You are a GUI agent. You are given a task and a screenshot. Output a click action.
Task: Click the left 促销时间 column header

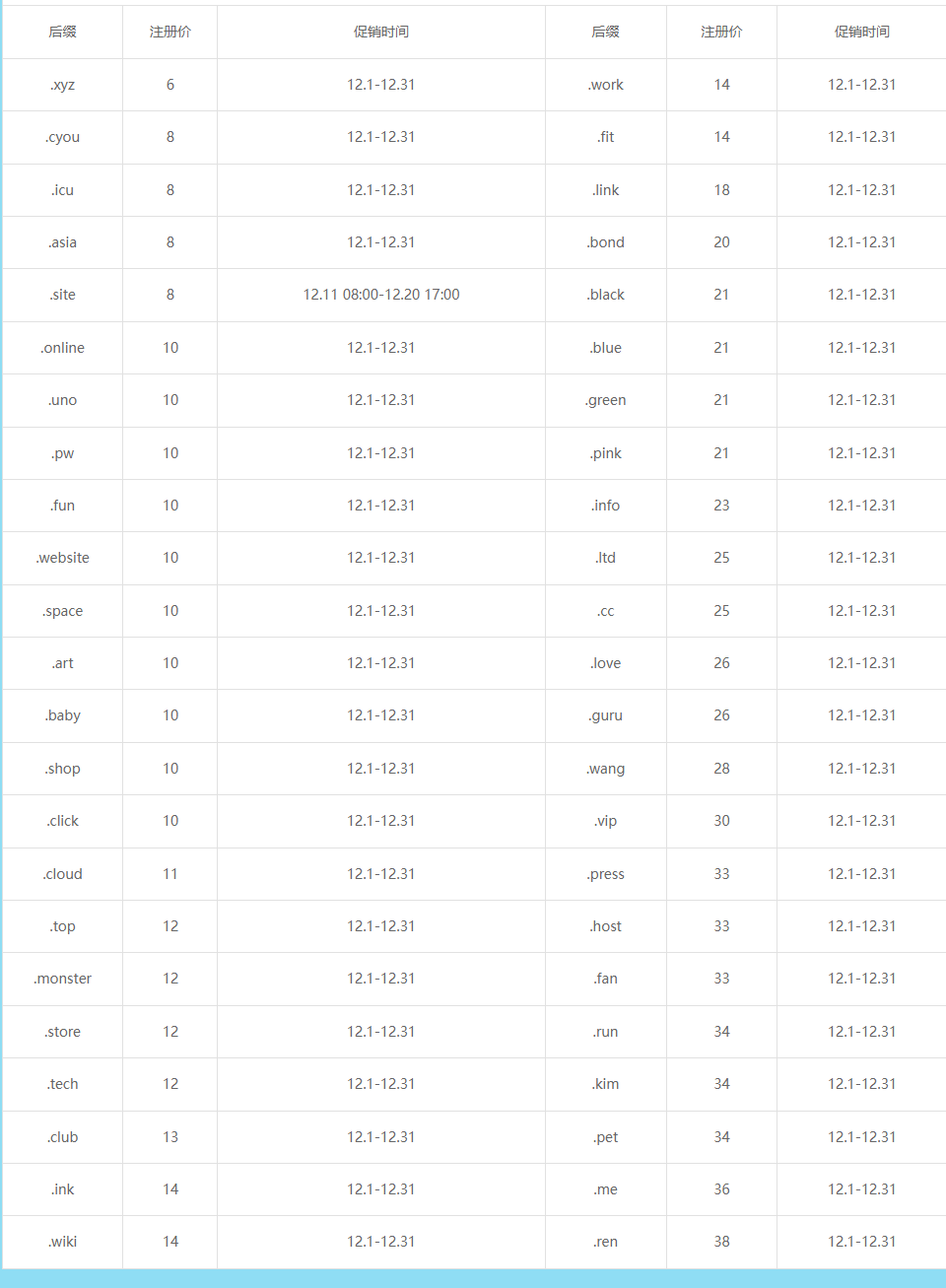[381, 32]
